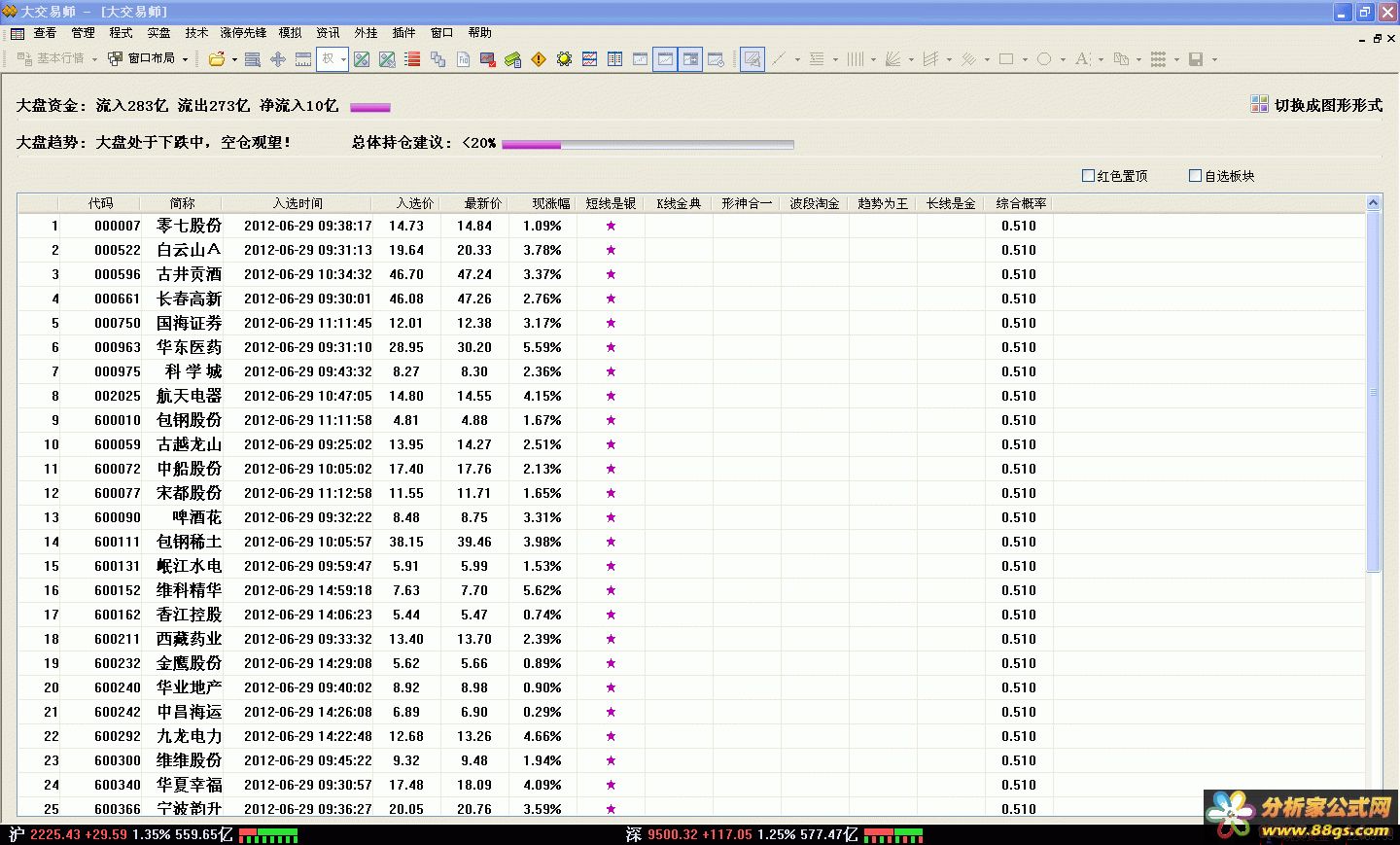The image size is (1400, 845).
Task: Open the 资讯 menu
Action: click(328, 33)
